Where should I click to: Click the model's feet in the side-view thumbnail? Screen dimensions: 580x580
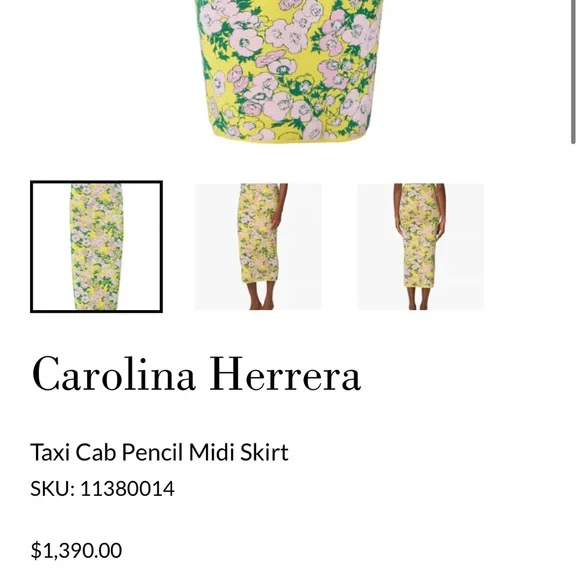pos(261,304)
